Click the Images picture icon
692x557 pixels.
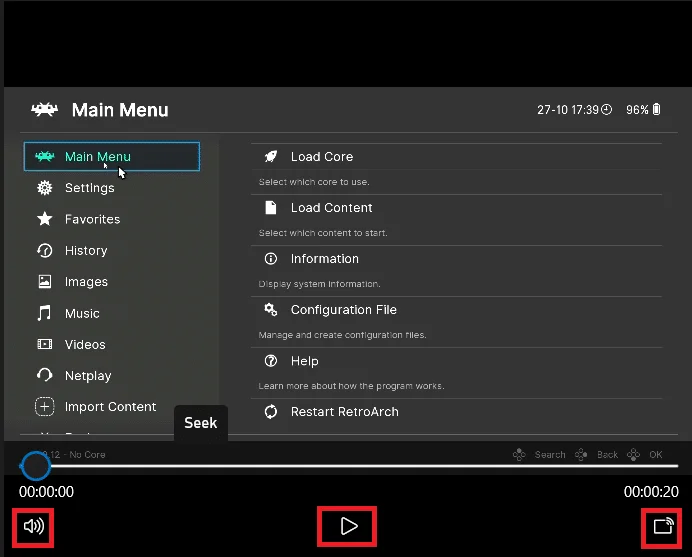click(x=45, y=282)
